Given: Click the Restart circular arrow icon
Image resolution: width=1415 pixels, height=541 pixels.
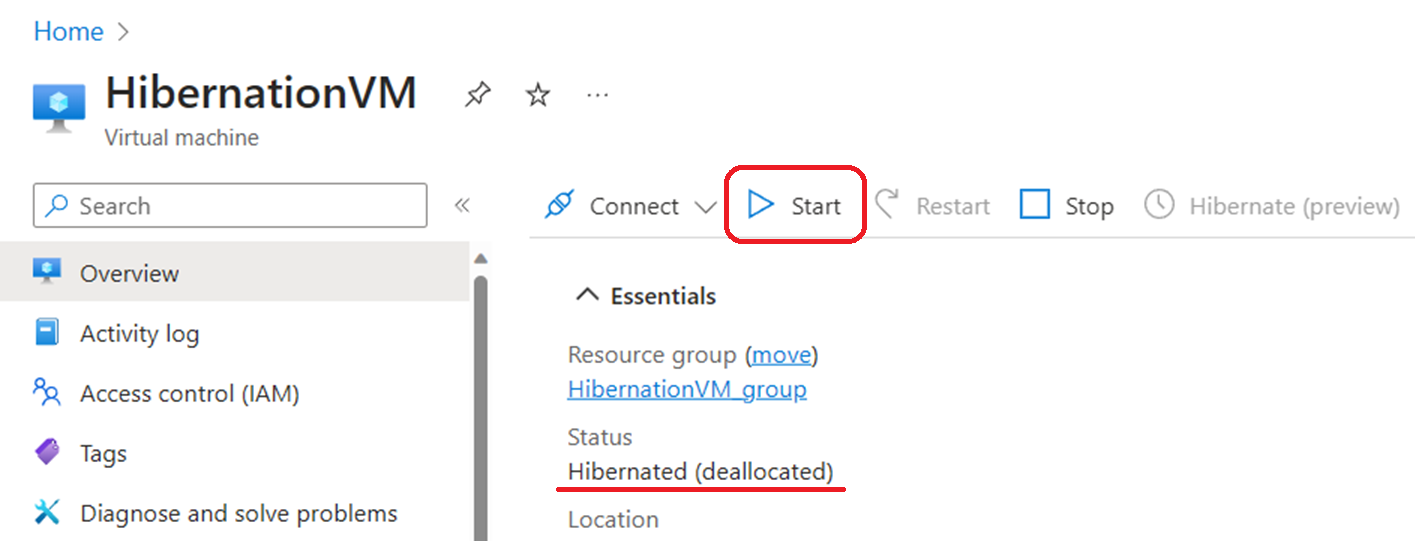Looking at the screenshot, I should pos(886,204).
